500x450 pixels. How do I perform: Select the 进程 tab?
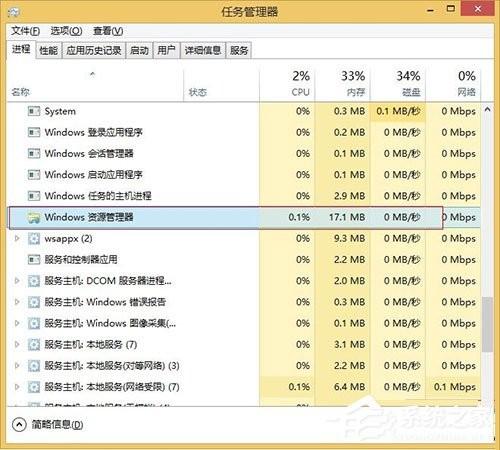point(21,50)
